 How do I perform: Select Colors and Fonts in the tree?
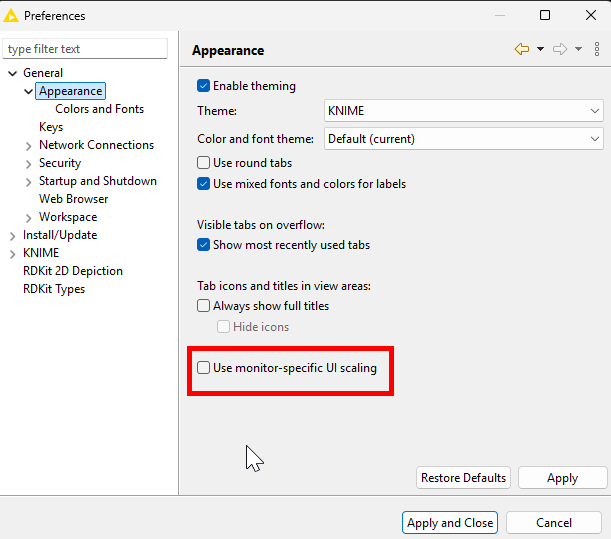click(99, 109)
